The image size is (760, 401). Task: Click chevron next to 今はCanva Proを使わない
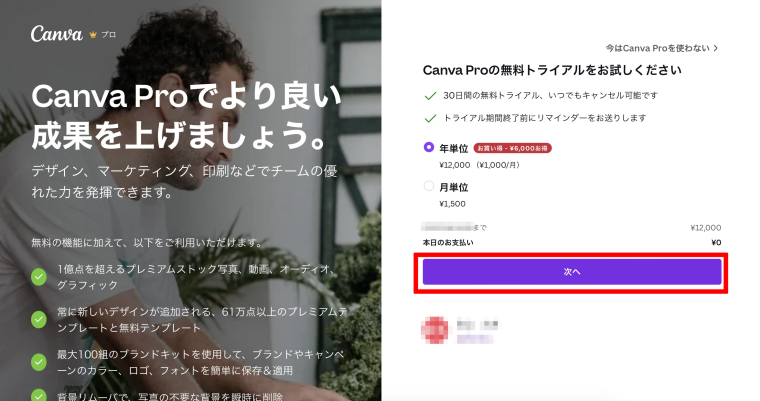[x=716, y=48]
